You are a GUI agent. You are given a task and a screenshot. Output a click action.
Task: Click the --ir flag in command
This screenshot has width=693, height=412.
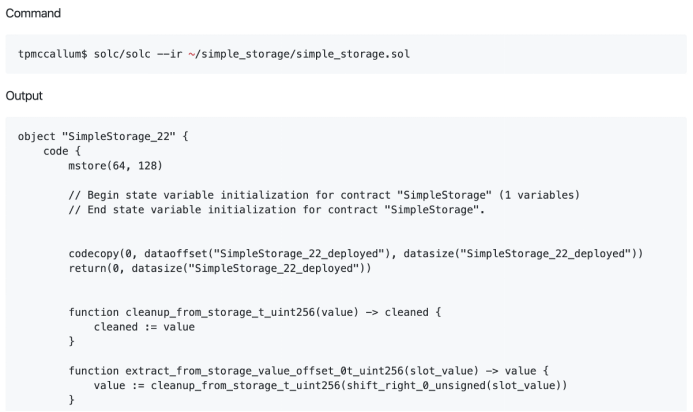point(170,54)
